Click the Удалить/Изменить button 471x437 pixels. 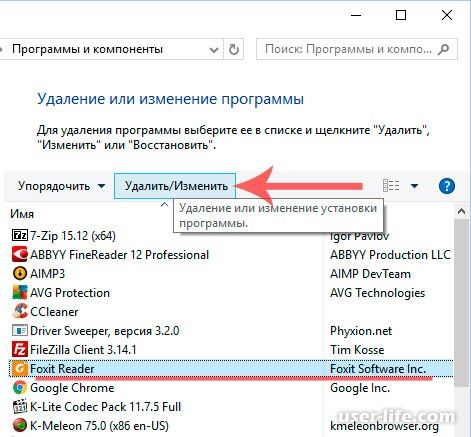pyautogui.click(x=175, y=186)
